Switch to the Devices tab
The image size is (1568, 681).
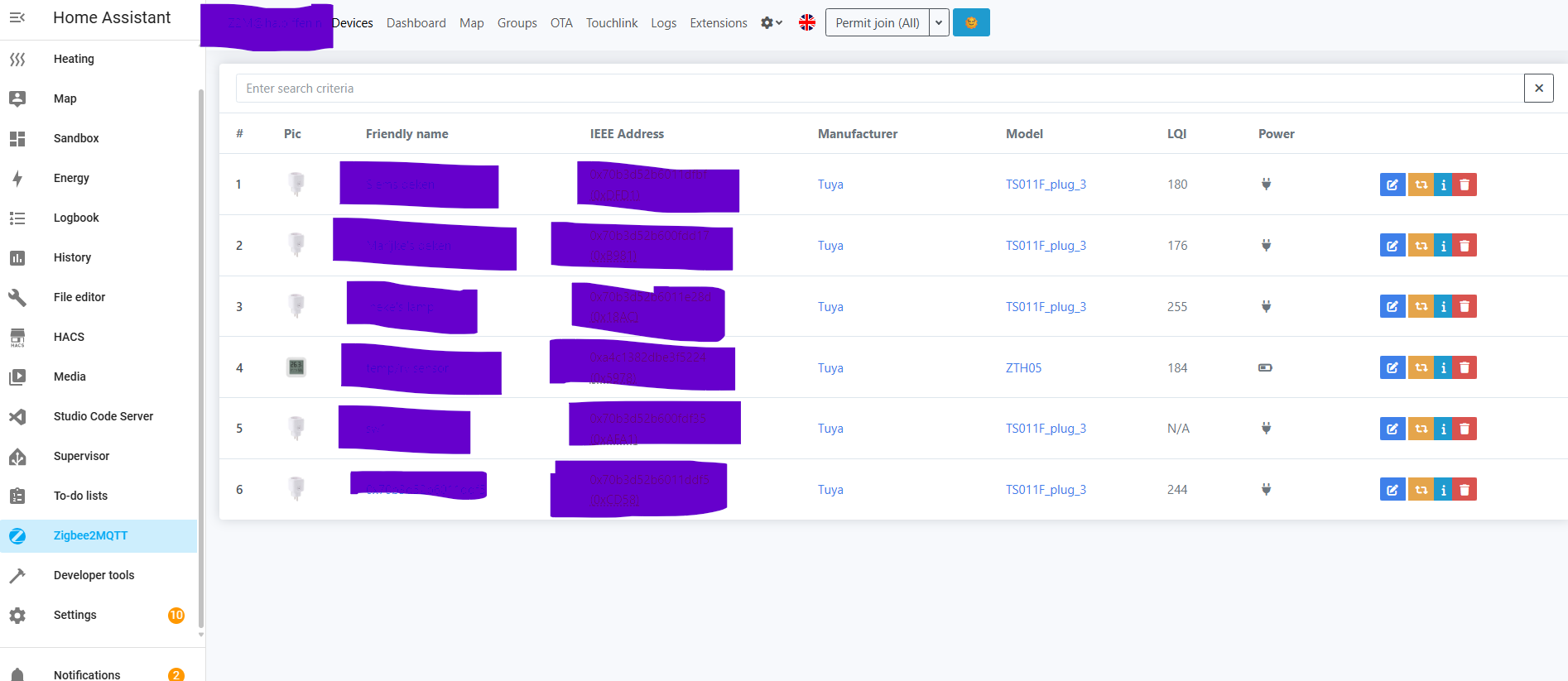pos(353,23)
